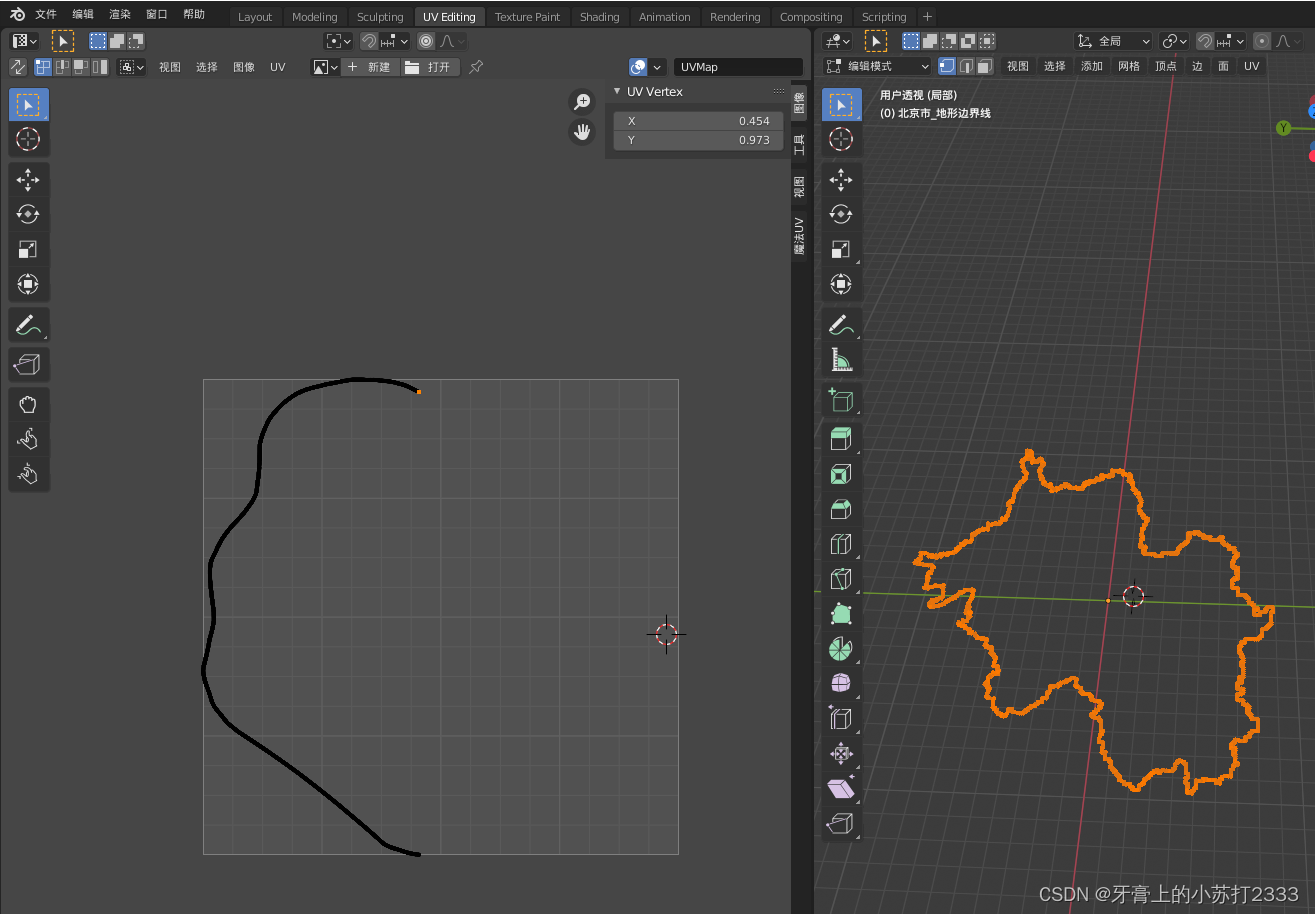Select the Shrink/Fatten tool in 3D viewport
This screenshot has width=1315, height=914.
pyautogui.click(x=841, y=754)
